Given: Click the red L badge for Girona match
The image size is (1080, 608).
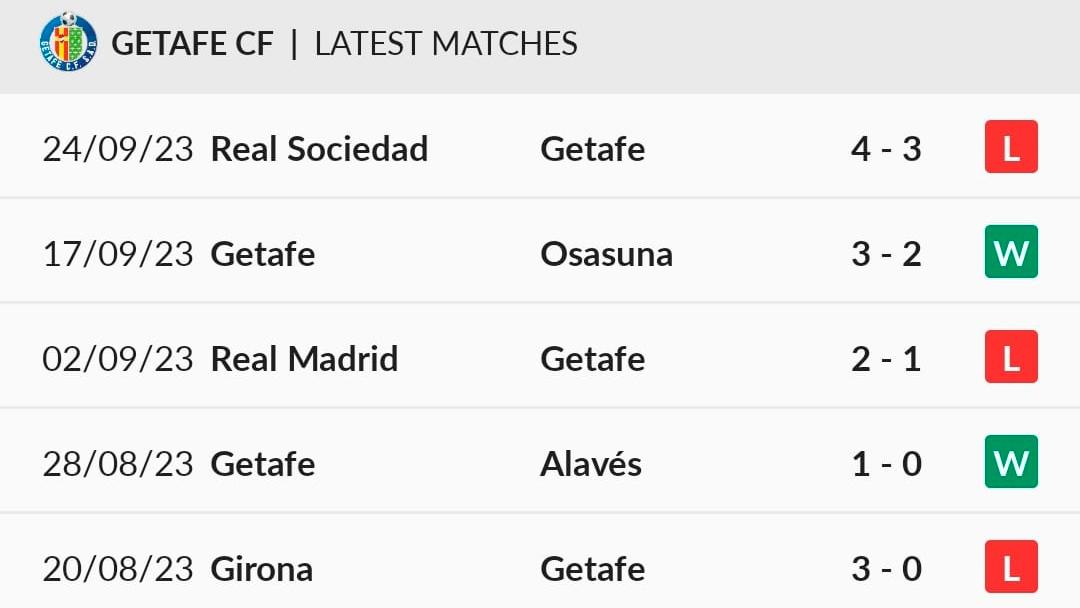Looking at the screenshot, I should [x=1011, y=567].
